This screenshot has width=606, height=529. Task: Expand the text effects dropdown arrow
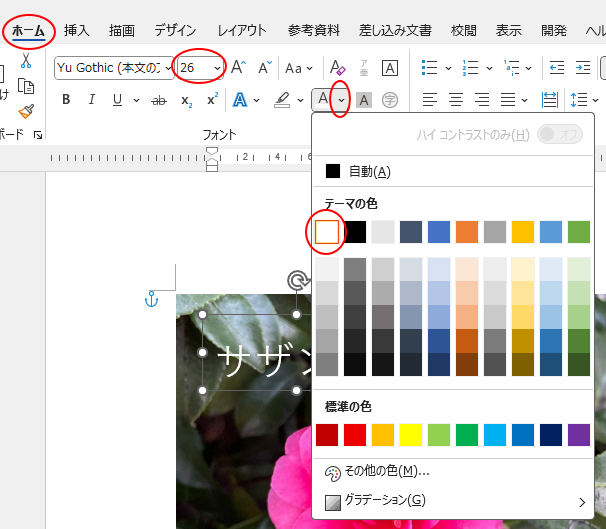[x=257, y=100]
